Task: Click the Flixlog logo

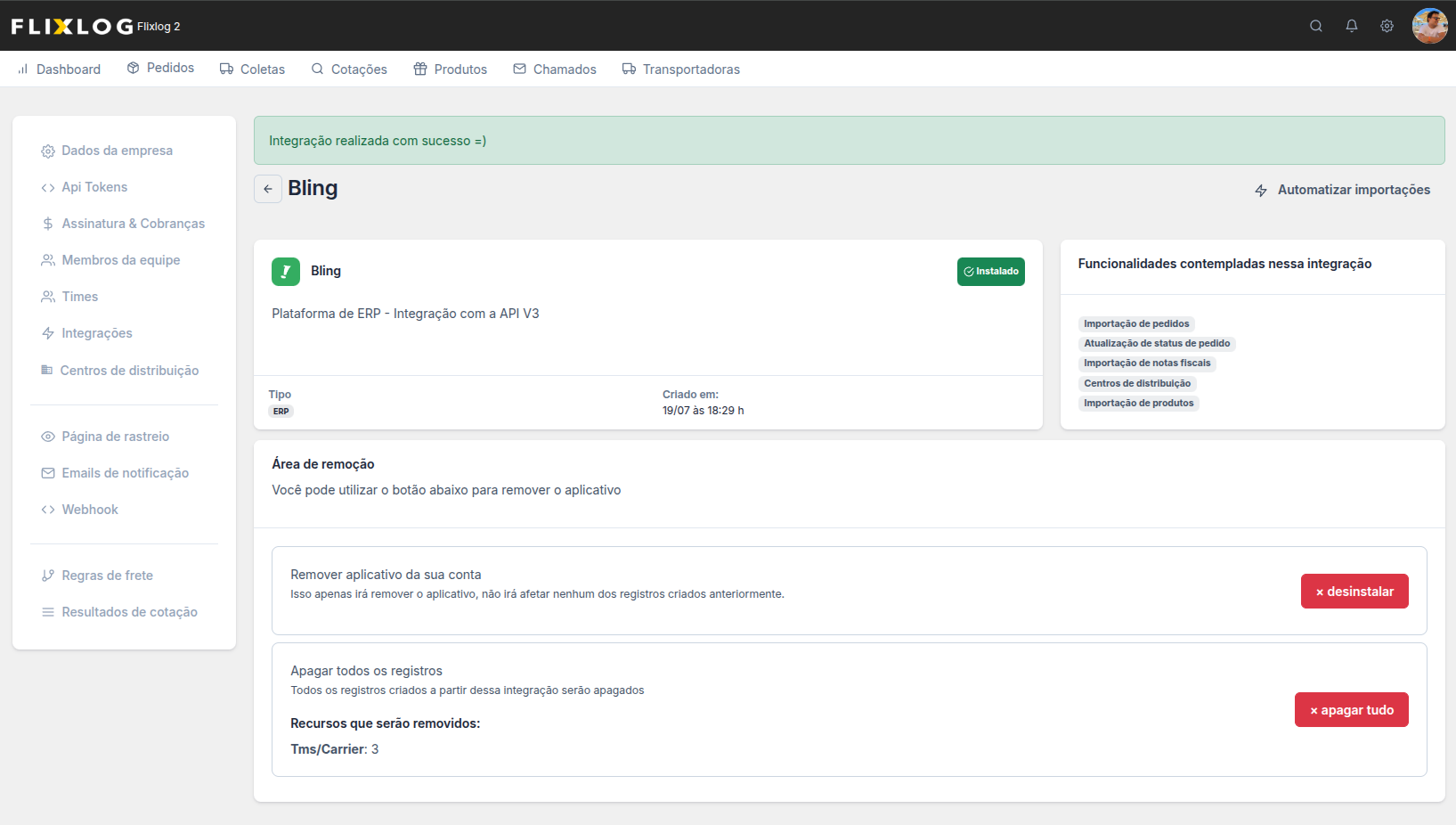Action: pos(72,27)
